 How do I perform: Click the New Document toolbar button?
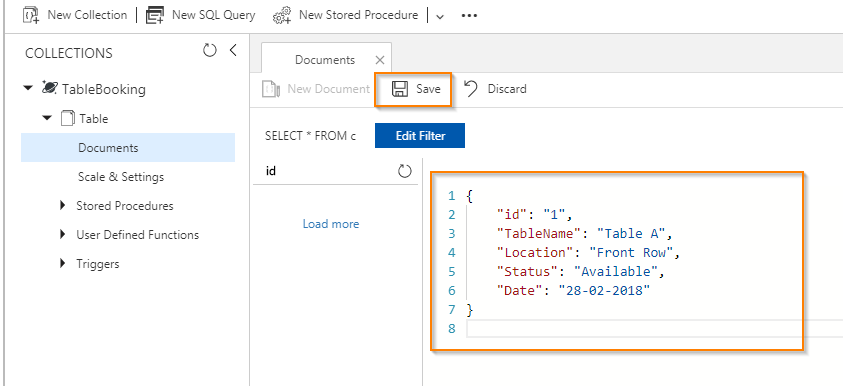pyautogui.click(x=316, y=89)
